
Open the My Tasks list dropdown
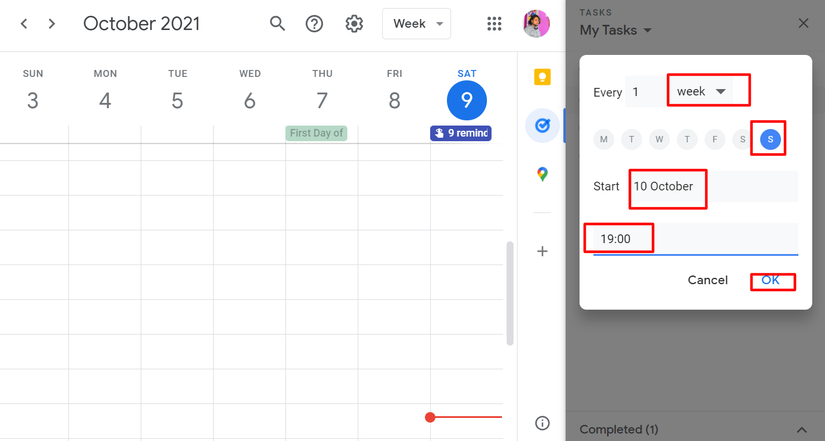pyautogui.click(x=616, y=30)
